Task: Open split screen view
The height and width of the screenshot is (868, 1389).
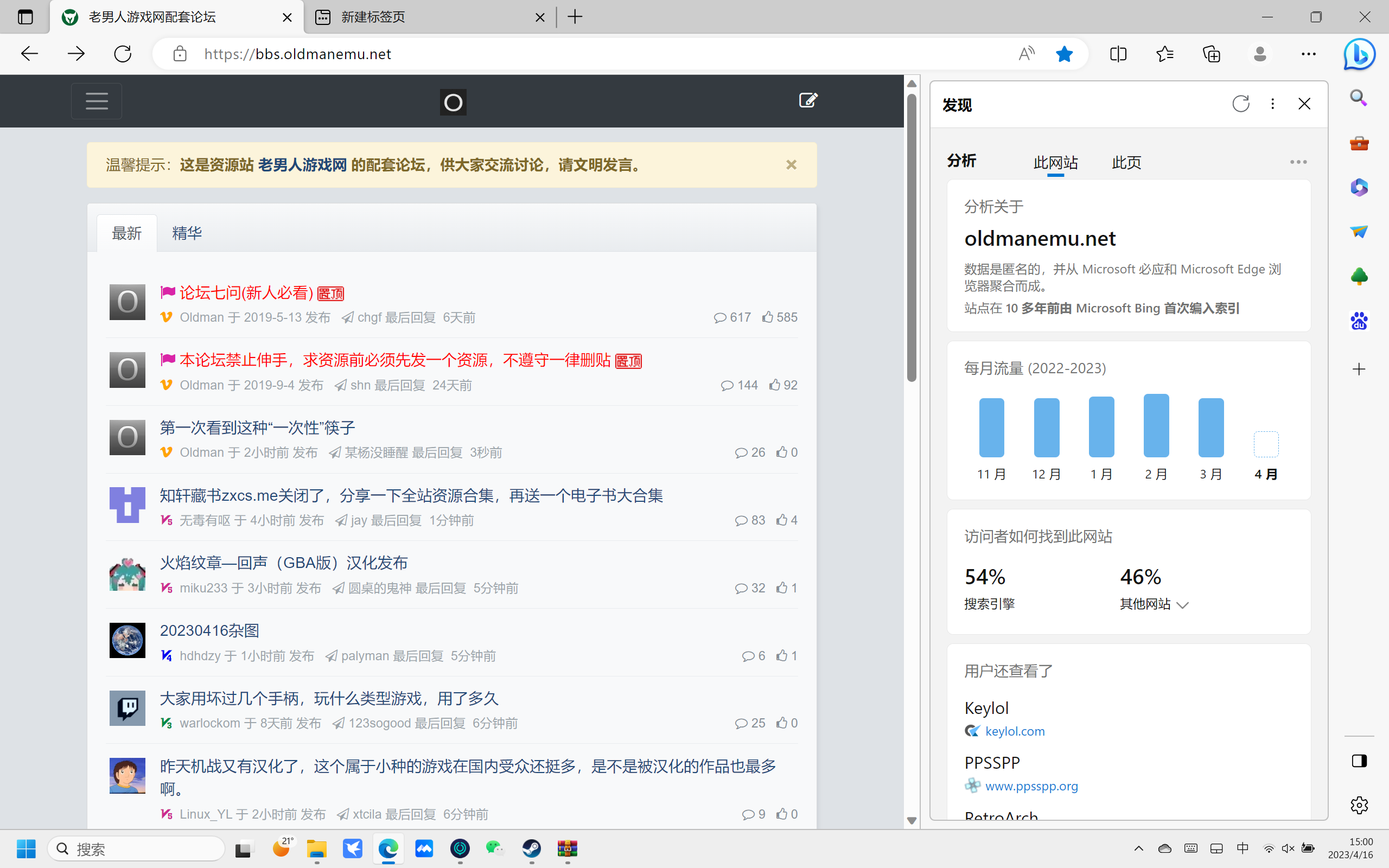Action: [1118, 54]
